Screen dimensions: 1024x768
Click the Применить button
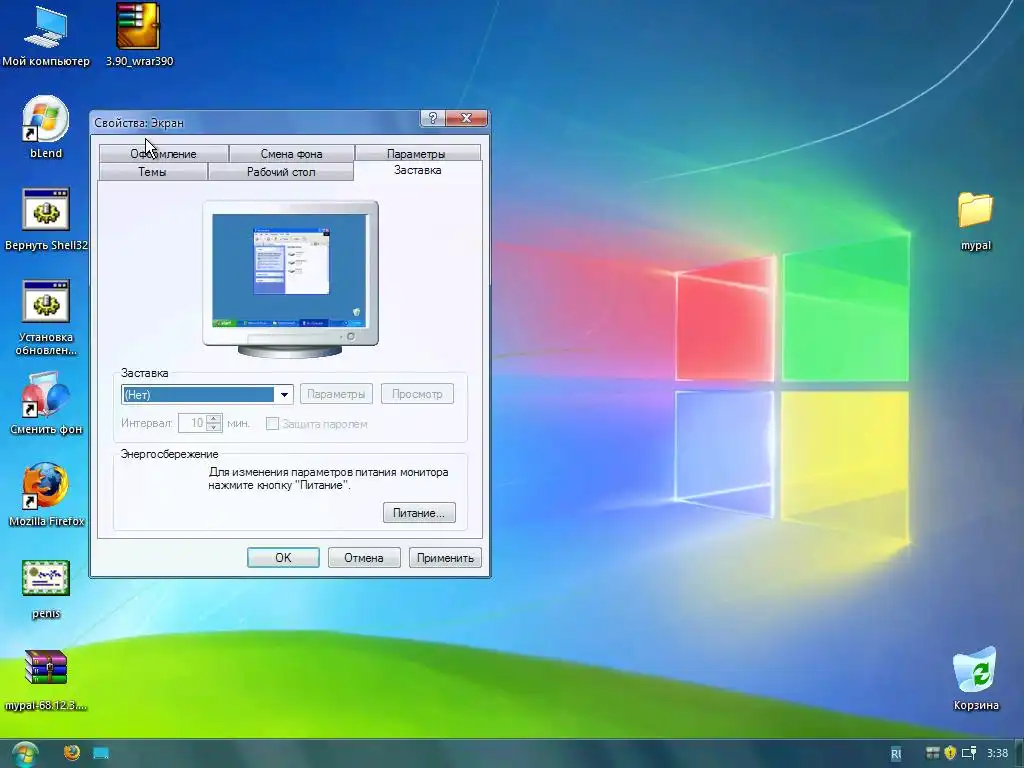click(445, 558)
